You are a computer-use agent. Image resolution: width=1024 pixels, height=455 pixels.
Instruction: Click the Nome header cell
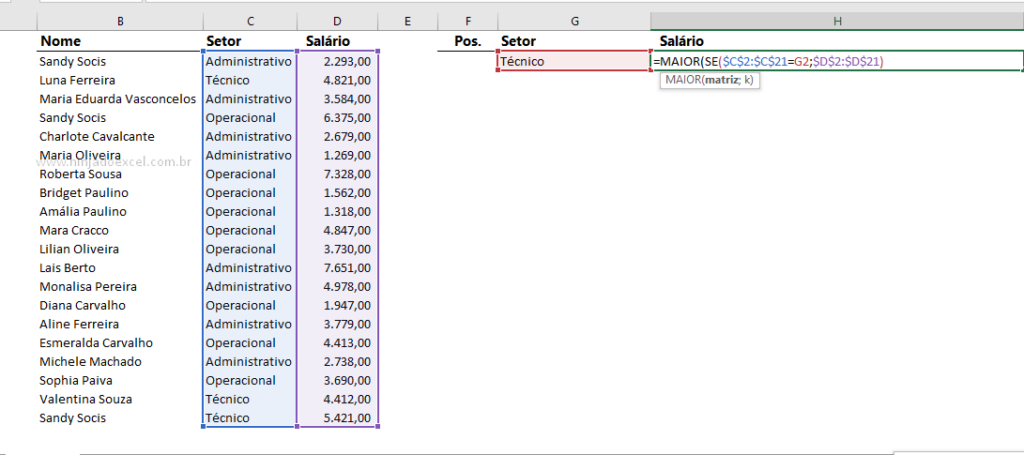[60, 41]
